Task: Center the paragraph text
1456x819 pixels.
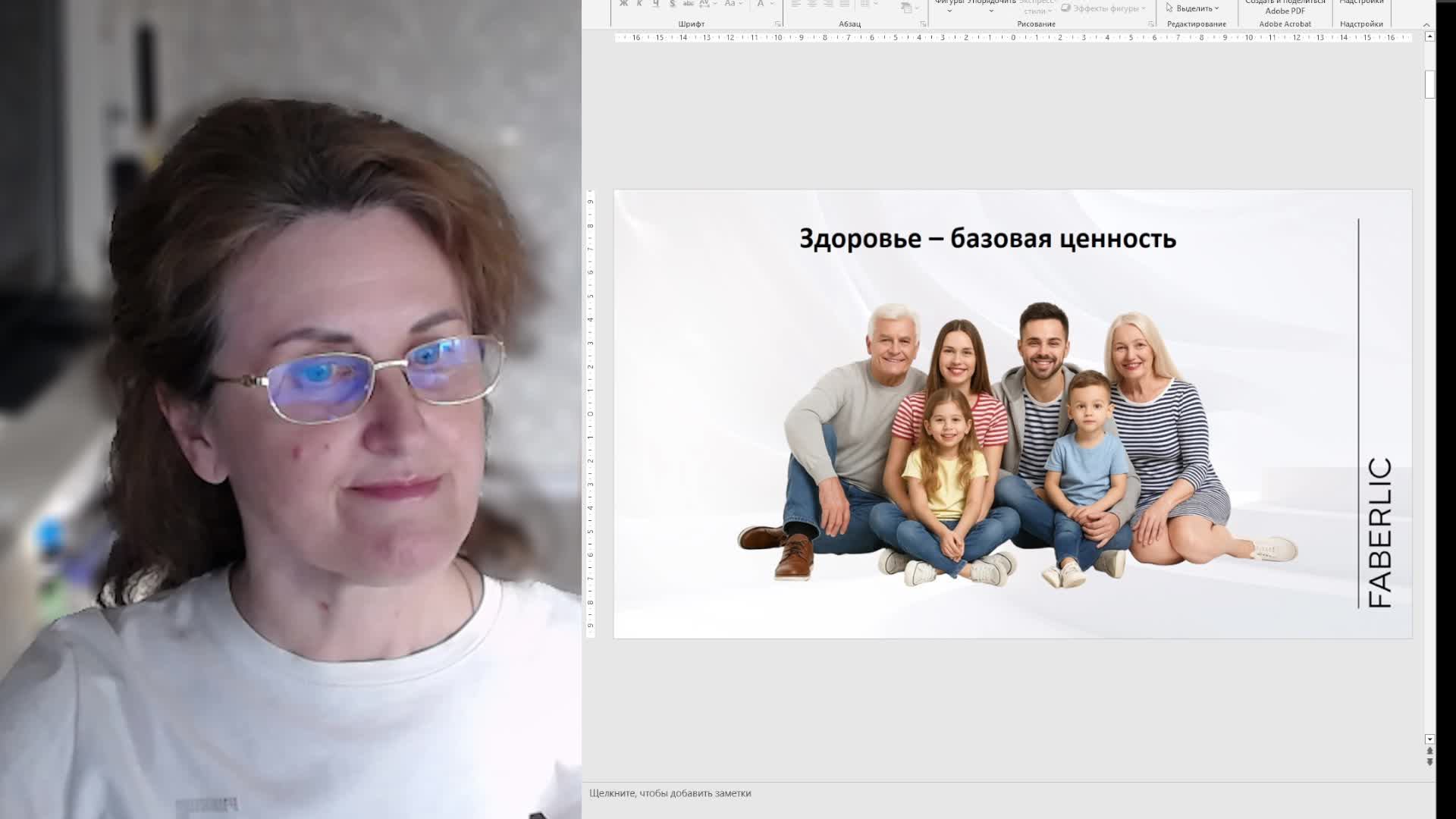Action: 812,4
